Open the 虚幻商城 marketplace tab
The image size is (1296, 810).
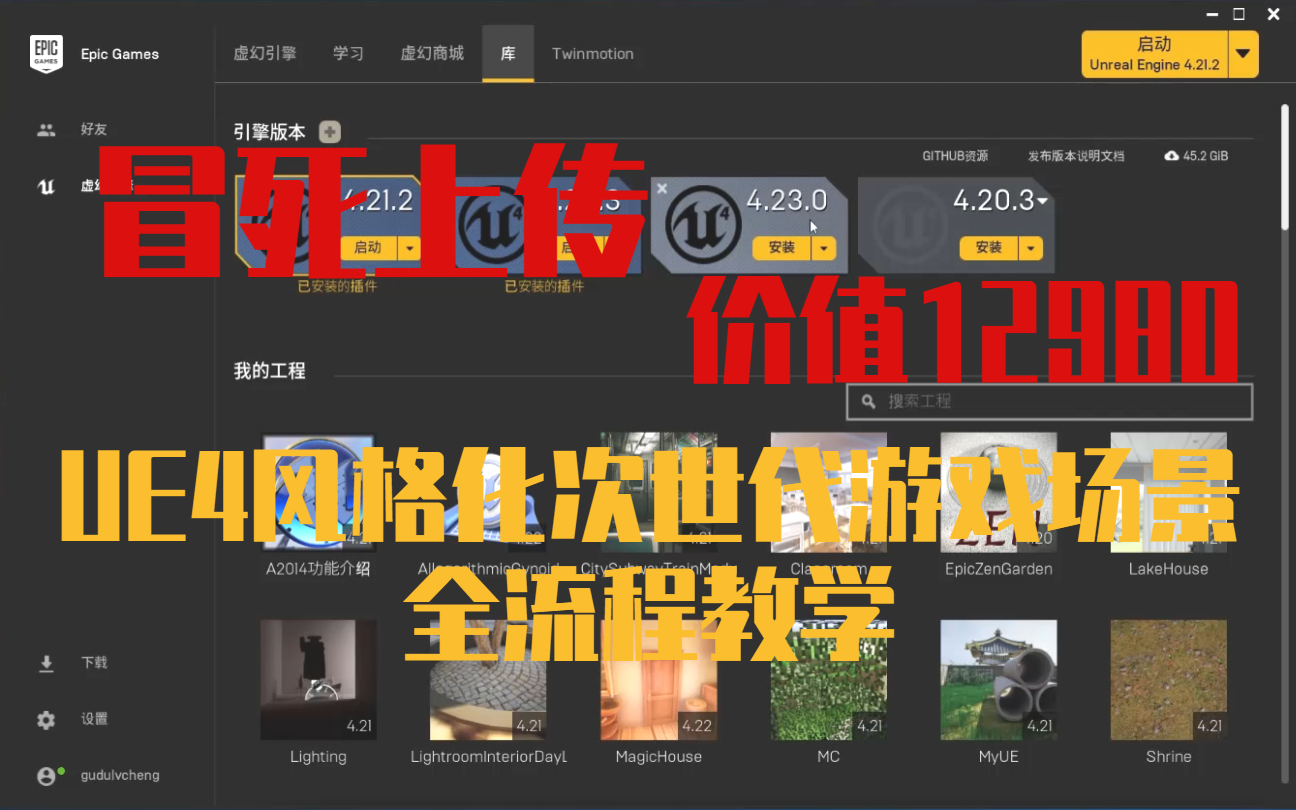432,53
